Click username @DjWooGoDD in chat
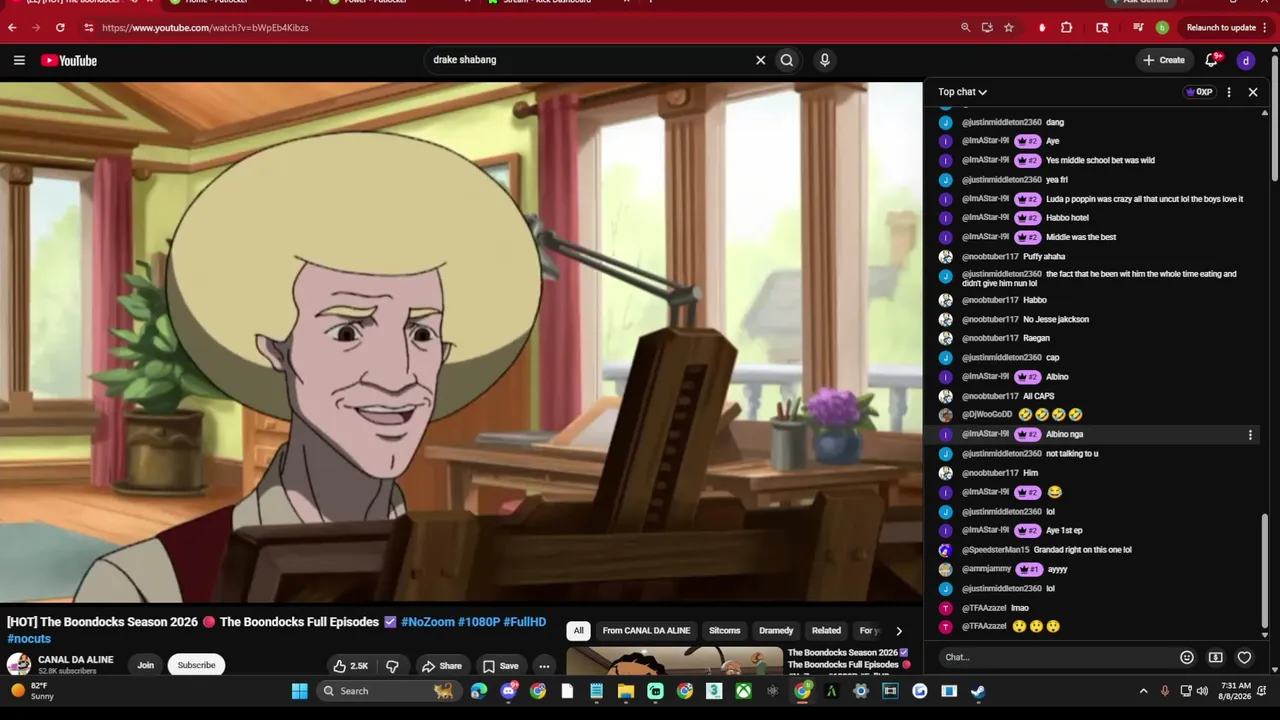The height and width of the screenshot is (720, 1280). (987, 415)
